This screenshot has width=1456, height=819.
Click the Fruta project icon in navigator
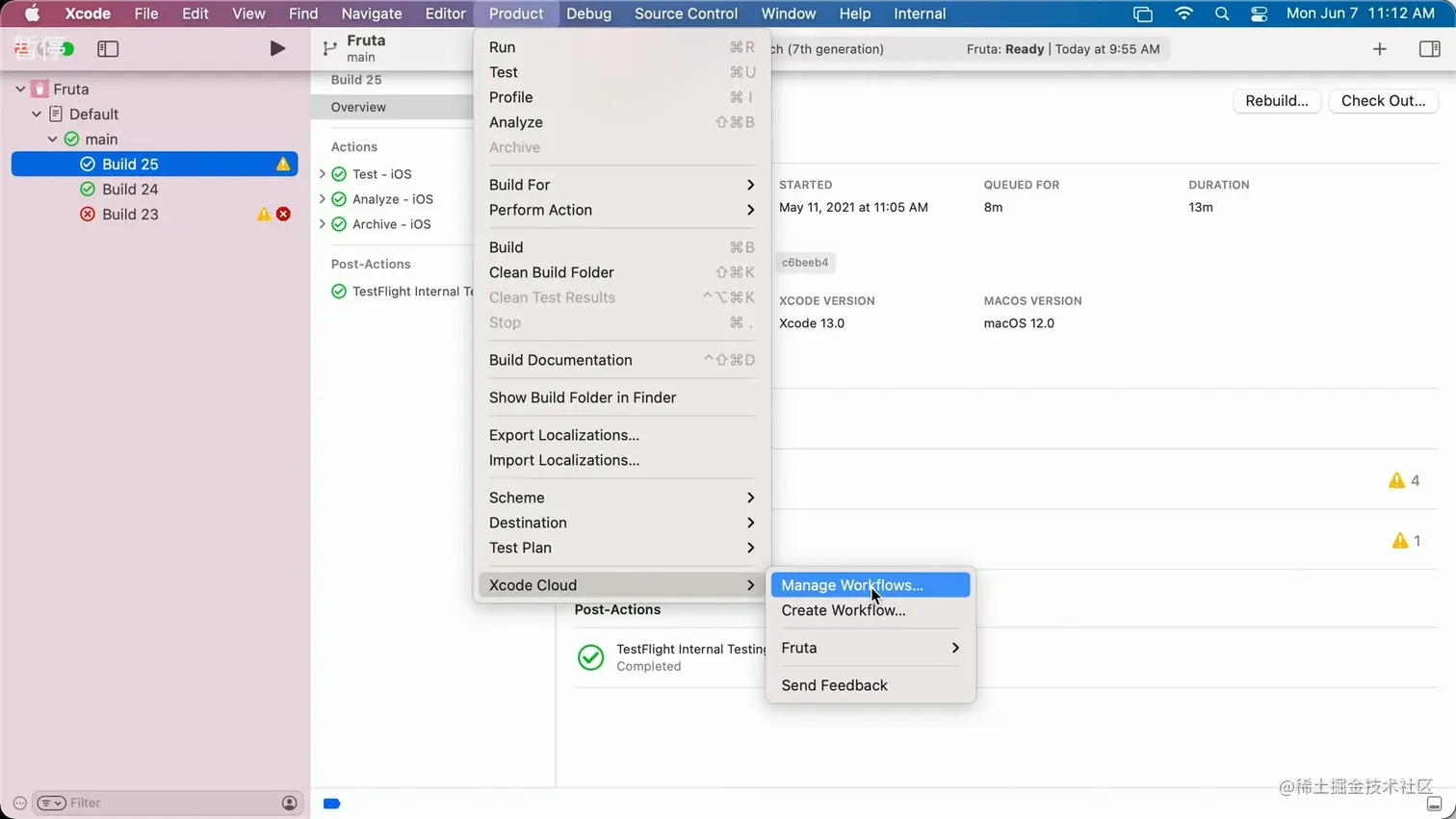coord(39,89)
